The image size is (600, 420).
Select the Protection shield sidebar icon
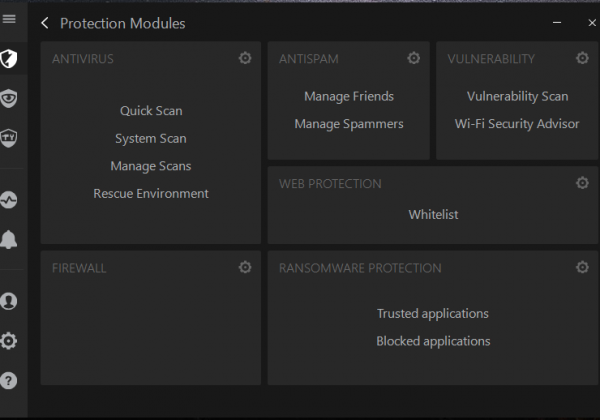(8, 59)
